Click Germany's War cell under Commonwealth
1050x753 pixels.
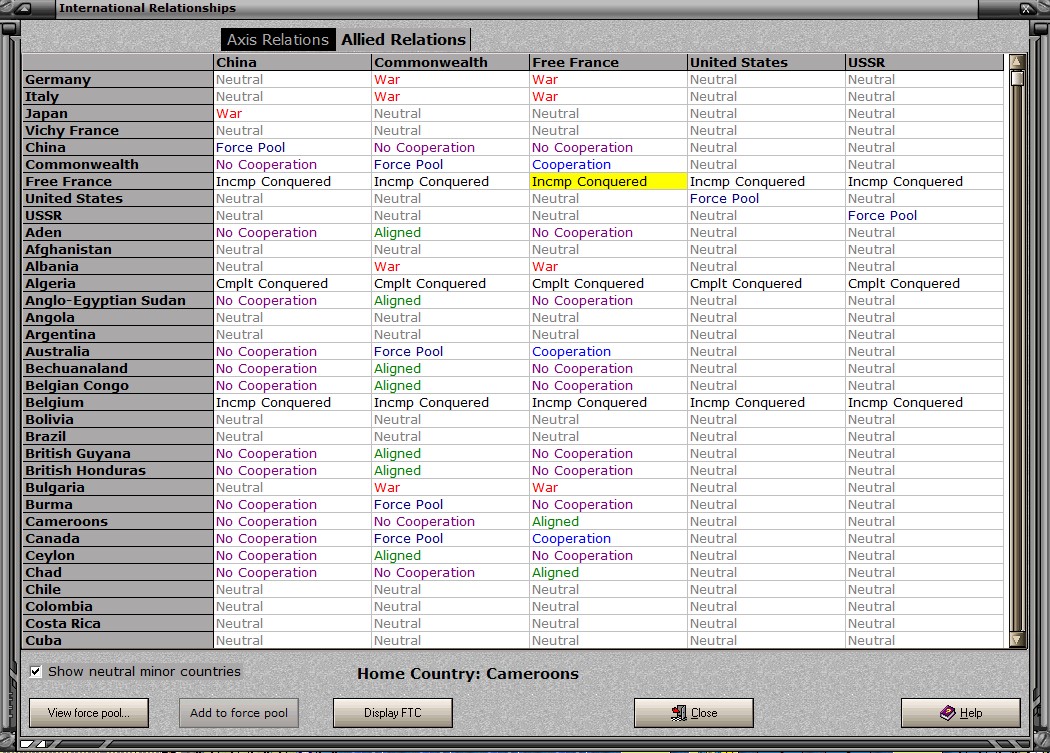click(450, 79)
